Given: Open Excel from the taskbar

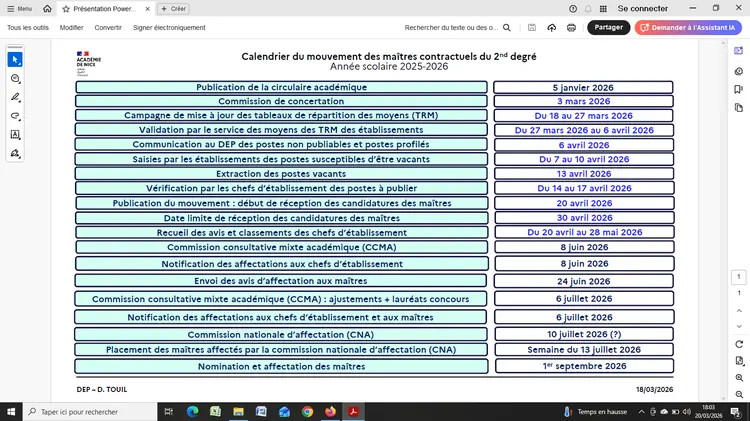Looking at the screenshot, I should [x=215, y=411].
